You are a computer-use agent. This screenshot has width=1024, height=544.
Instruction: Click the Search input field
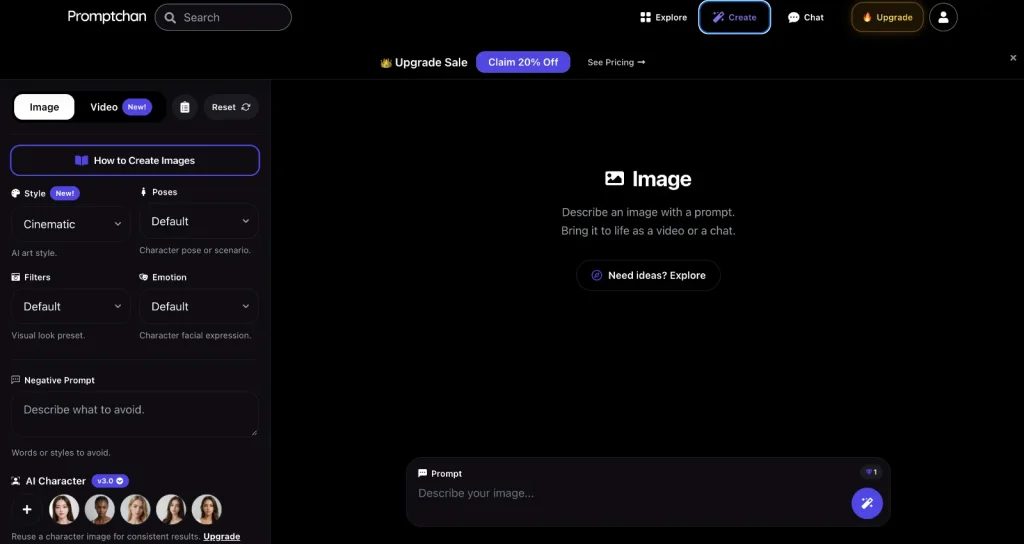[223, 18]
